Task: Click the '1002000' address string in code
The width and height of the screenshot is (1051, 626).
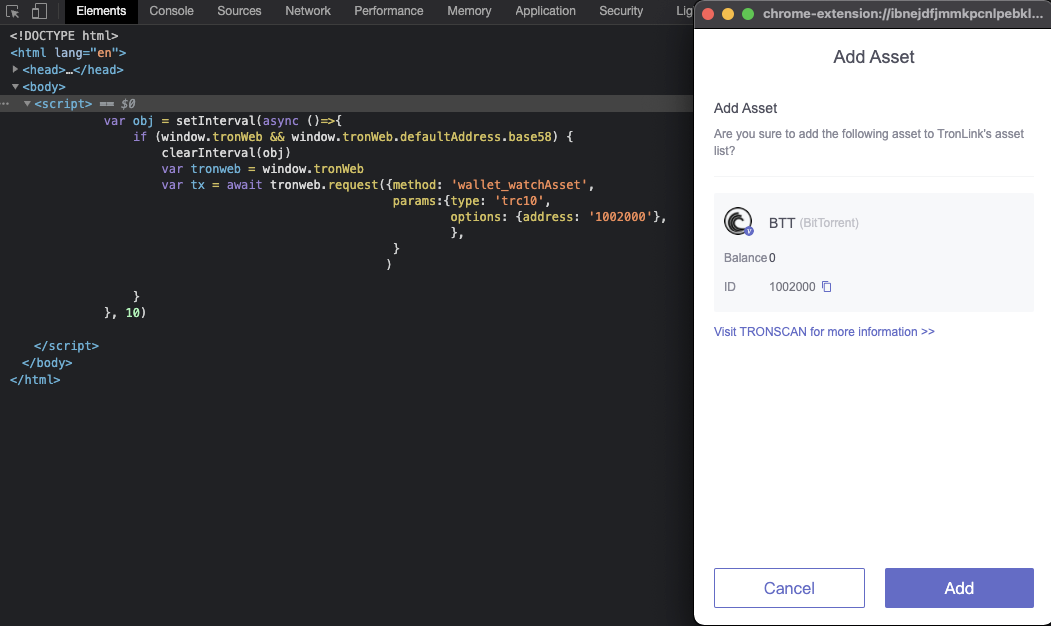Action: (x=620, y=216)
